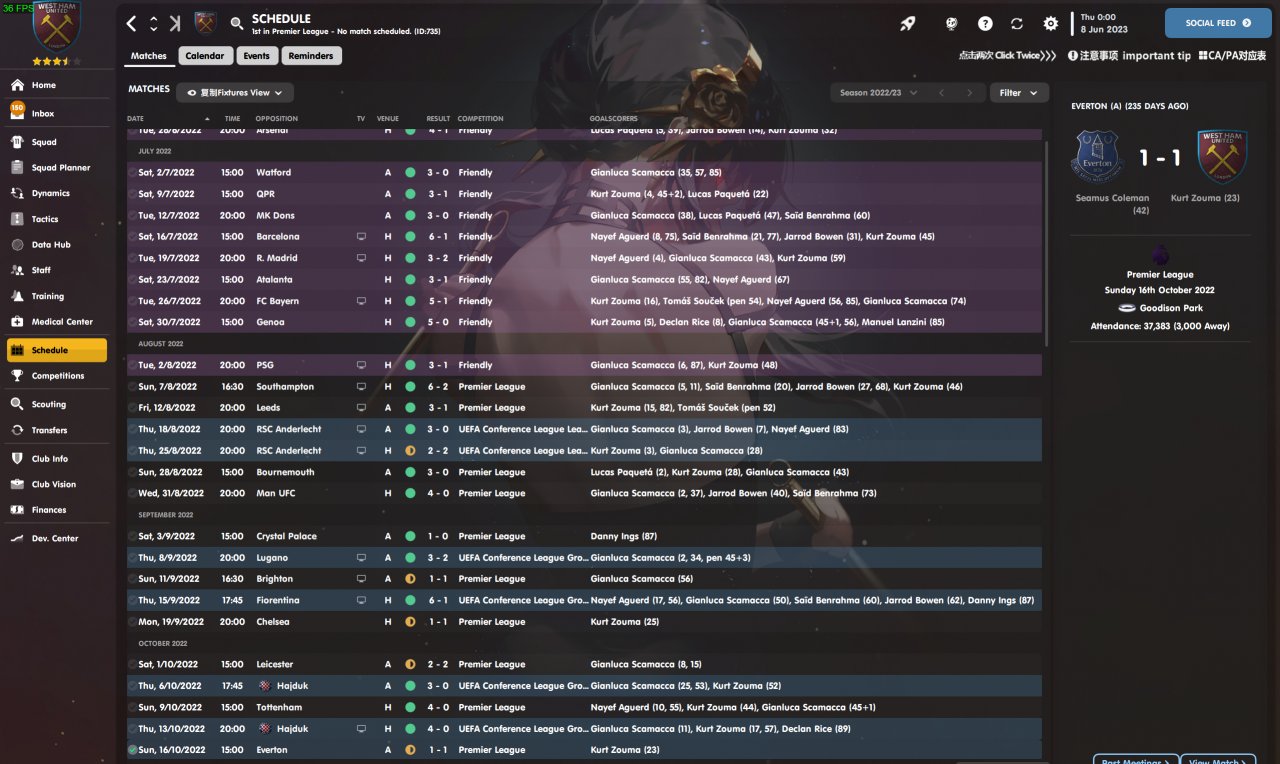Image resolution: width=1280 pixels, height=764 pixels.
Task: Click the matches list vertical scrollbar
Action: click(x=1047, y=245)
